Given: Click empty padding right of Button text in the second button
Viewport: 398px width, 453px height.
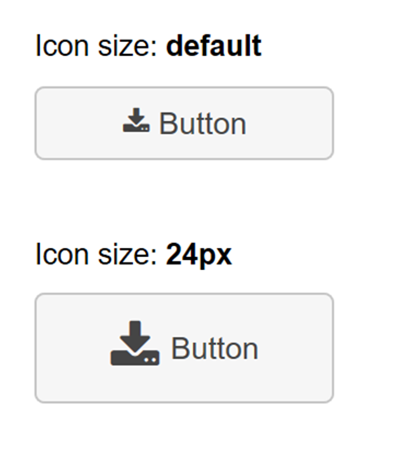Looking at the screenshot, I should point(295,348).
